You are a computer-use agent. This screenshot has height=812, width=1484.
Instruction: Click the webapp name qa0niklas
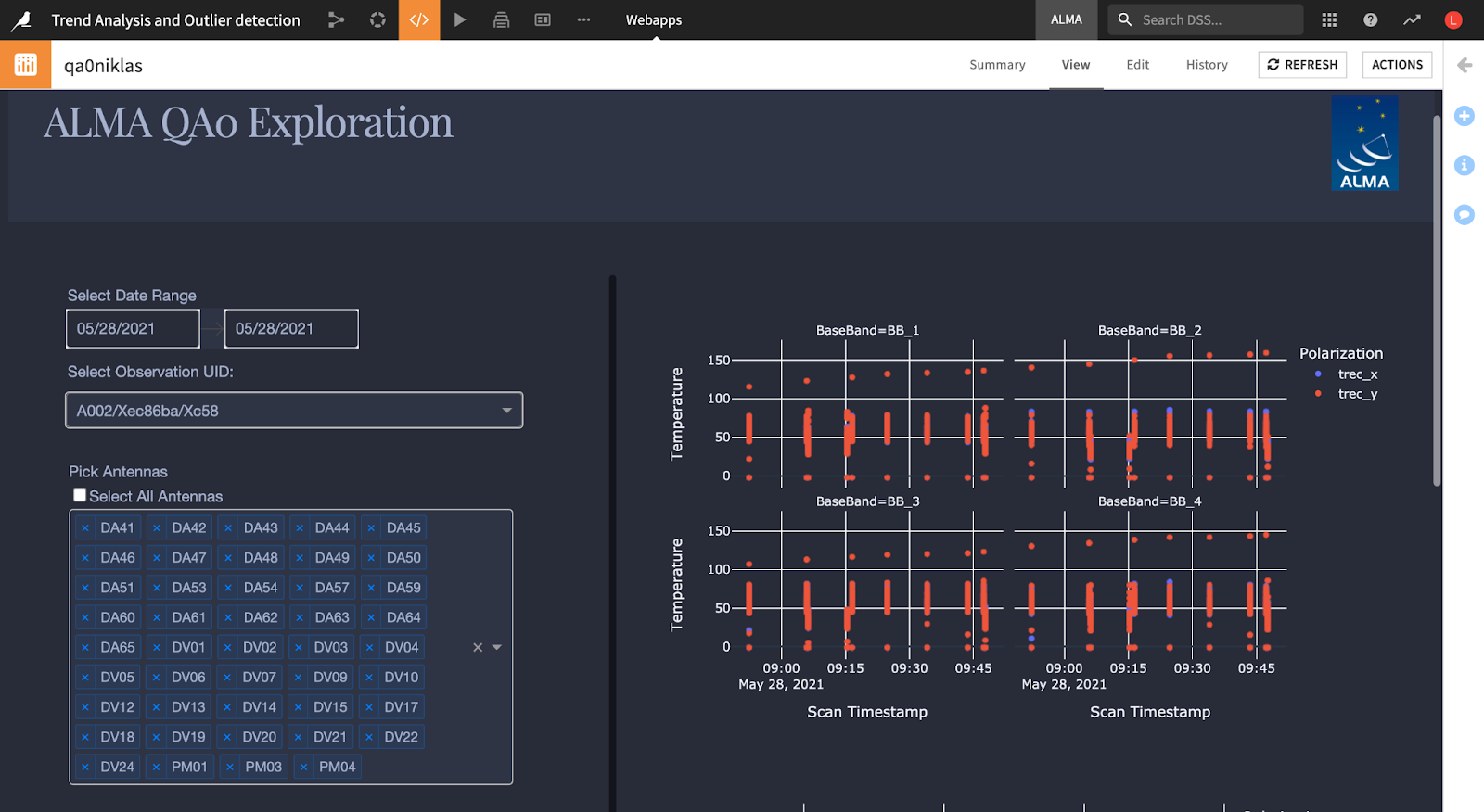tap(103, 66)
